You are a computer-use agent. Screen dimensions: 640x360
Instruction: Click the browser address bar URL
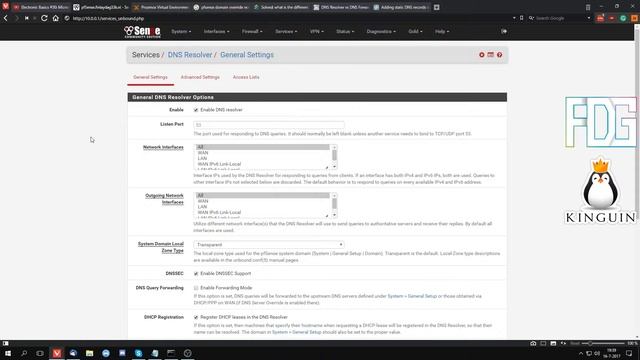click(108, 18)
